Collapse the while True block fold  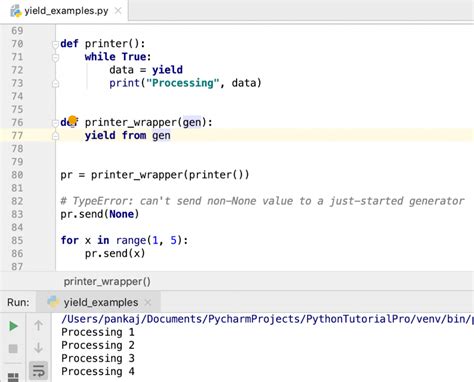pos(55,57)
